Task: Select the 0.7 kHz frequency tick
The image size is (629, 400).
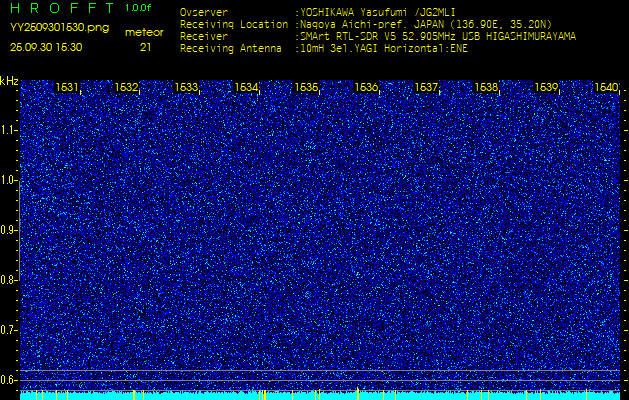Action: coord(9,329)
